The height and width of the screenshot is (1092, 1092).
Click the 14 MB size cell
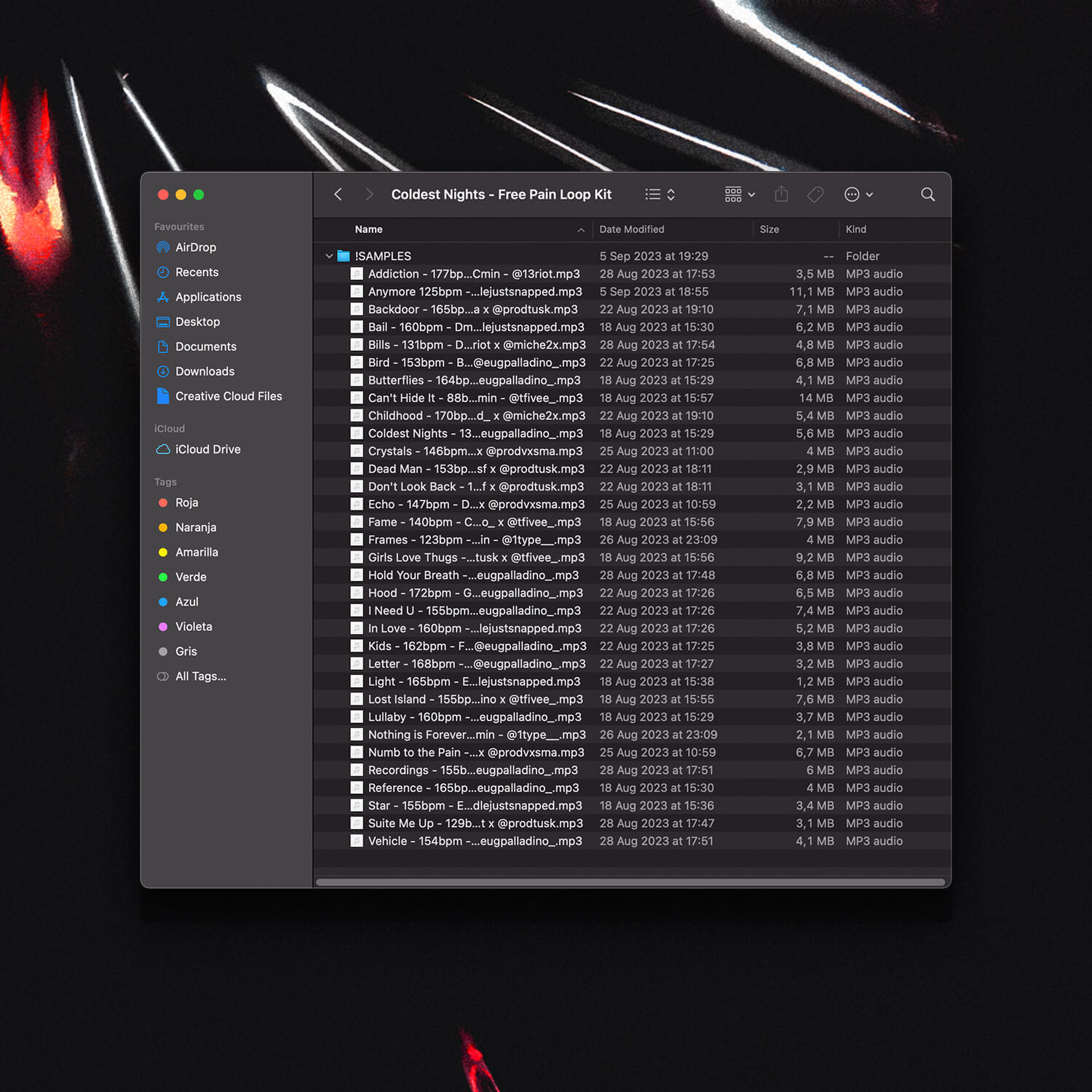coord(816,398)
